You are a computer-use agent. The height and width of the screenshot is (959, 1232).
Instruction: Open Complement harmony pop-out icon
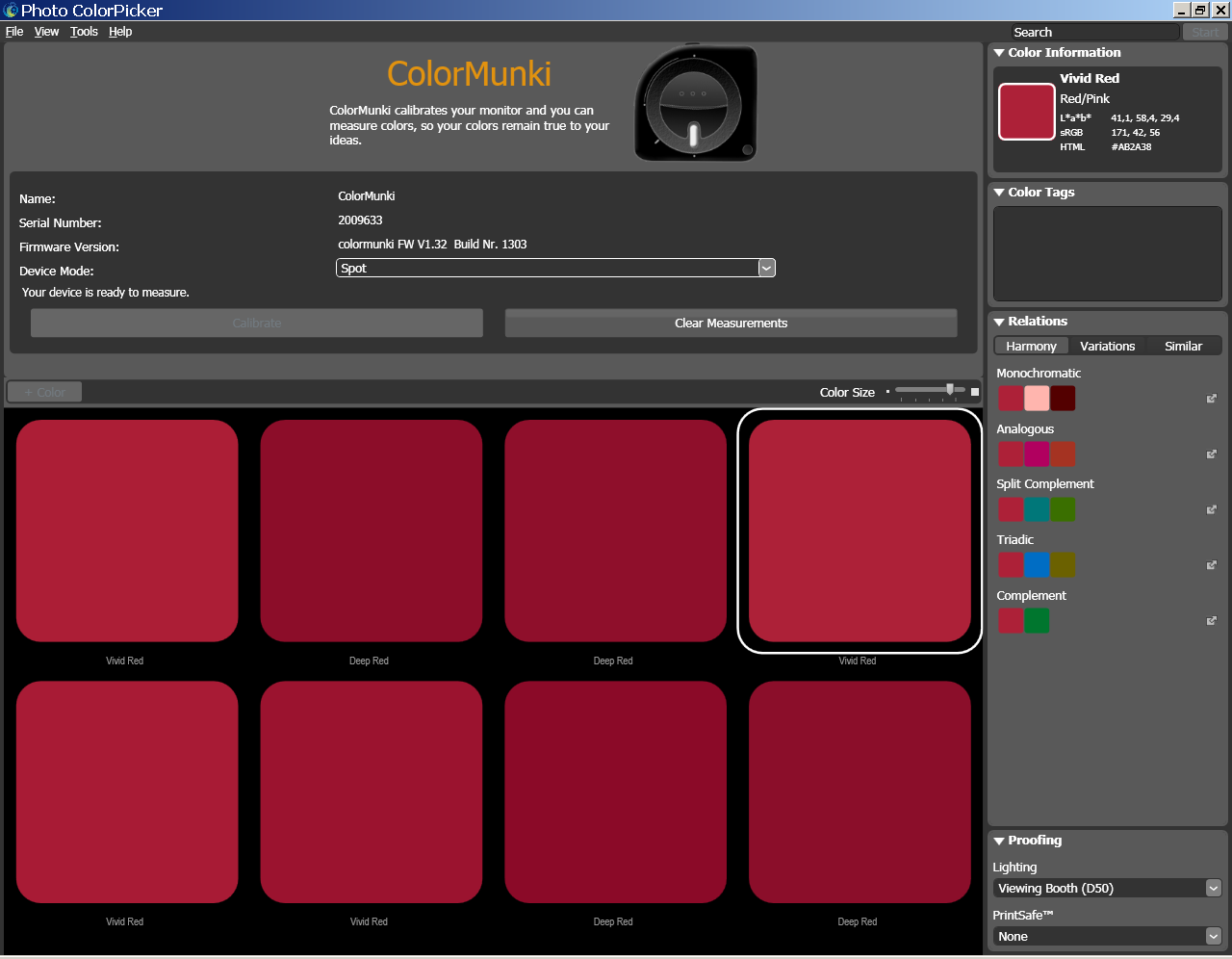[x=1212, y=621]
